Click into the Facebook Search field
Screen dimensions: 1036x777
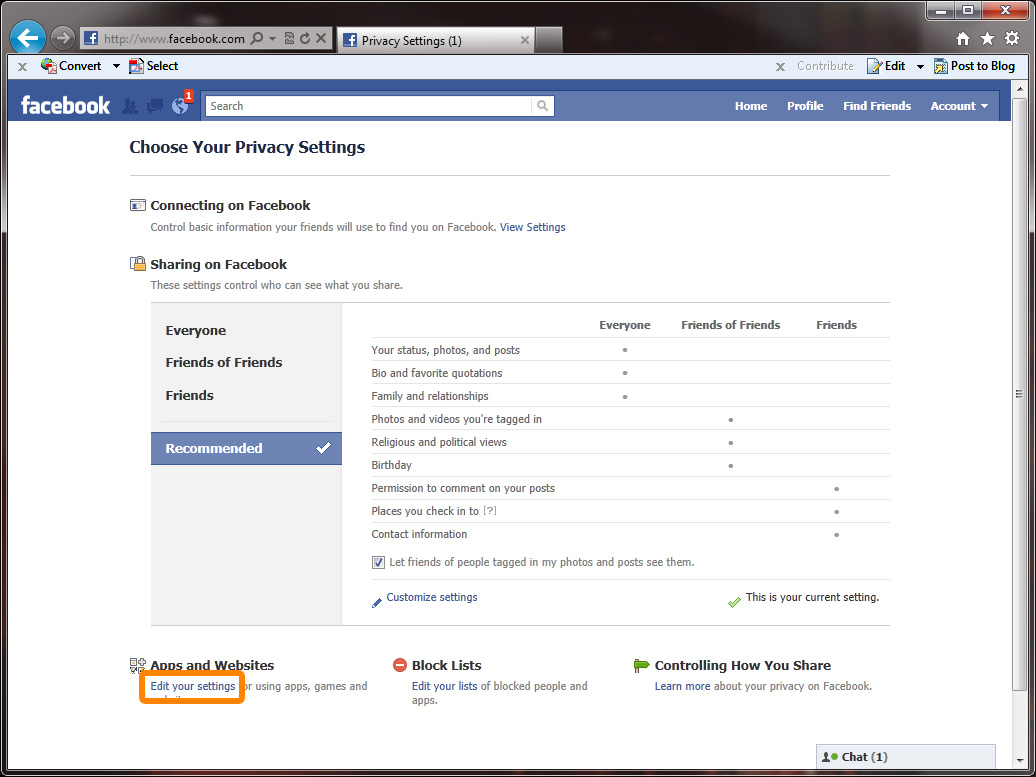(369, 106)
